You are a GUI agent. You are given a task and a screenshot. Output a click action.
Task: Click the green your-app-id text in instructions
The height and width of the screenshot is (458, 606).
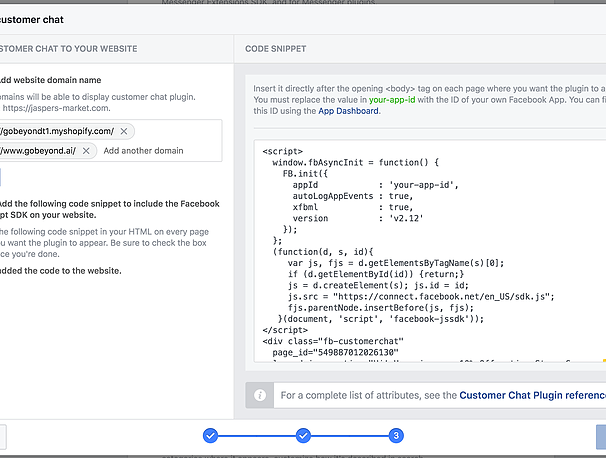pos(392,100)
